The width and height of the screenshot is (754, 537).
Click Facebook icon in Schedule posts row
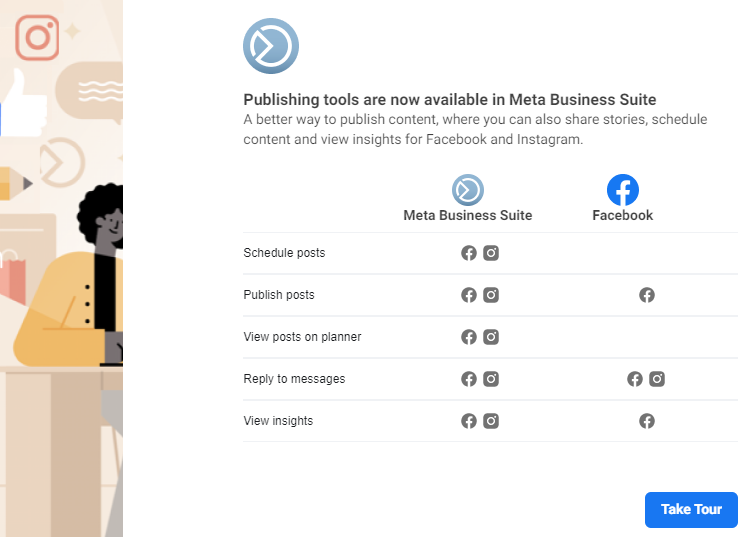[469, 253]
